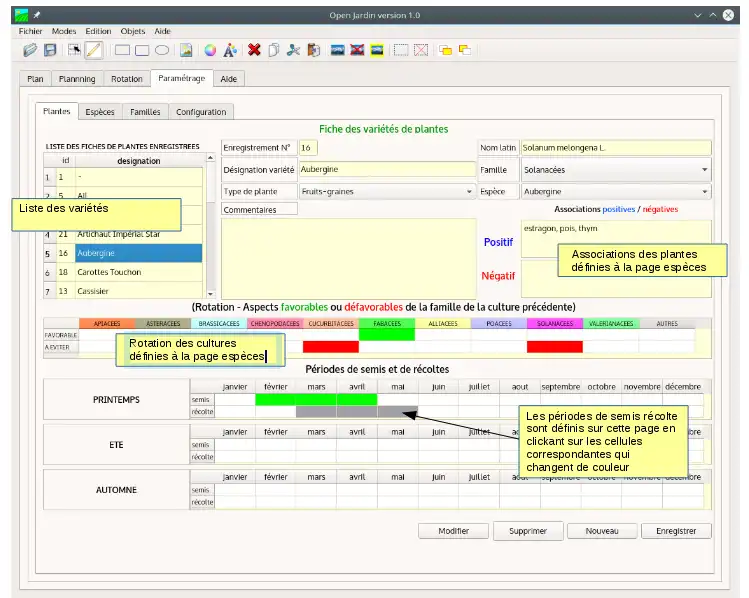This screenshot has width=749, height=598.
Task: Switch to the Rotation tab
Action: pos(126,79)
